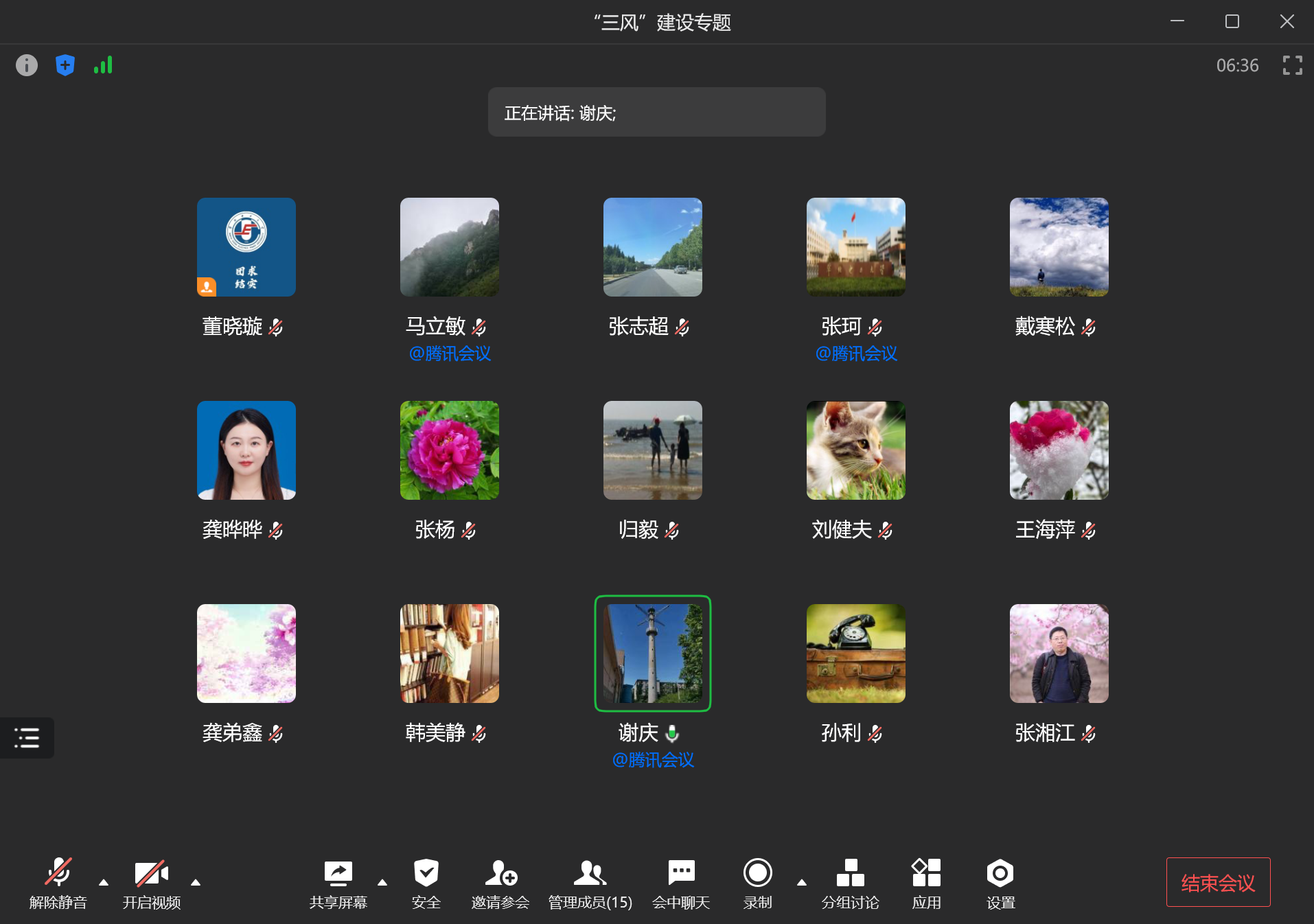Select the speaking participant 谢庆's thumbnail
This screenshot has width=1314, height=924.
coord(652,654)
